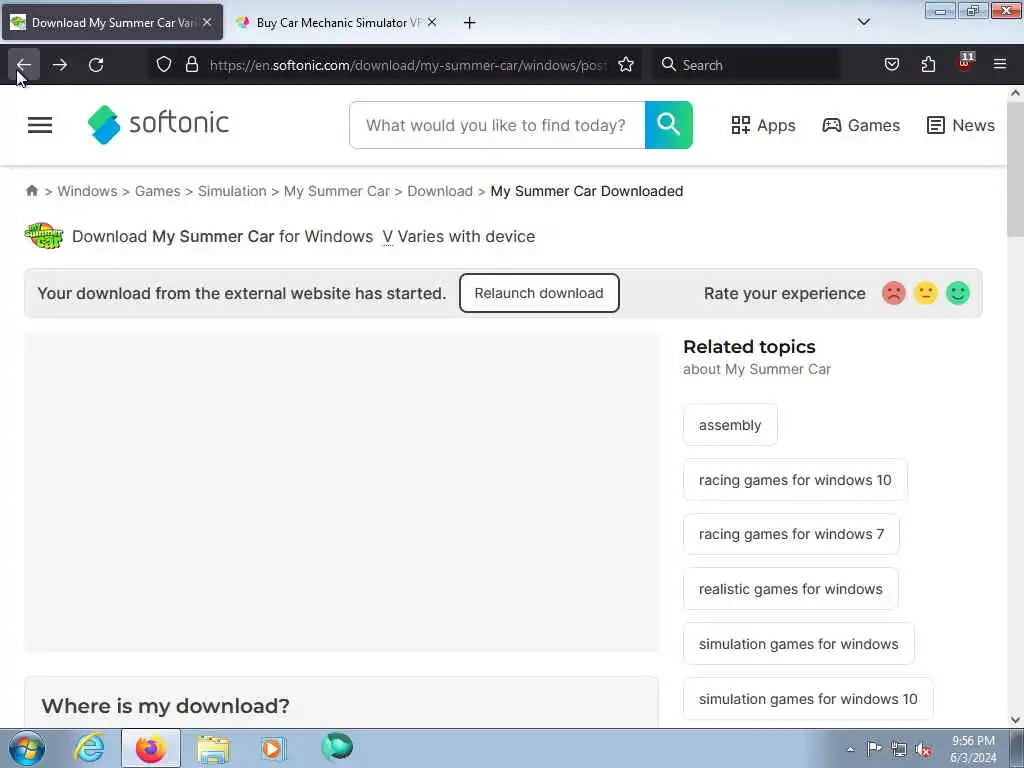This screenshot has width=1024, height=768.
Task: Click the page vertical scrollbar thumb
Action: [x=1015, y=168]
